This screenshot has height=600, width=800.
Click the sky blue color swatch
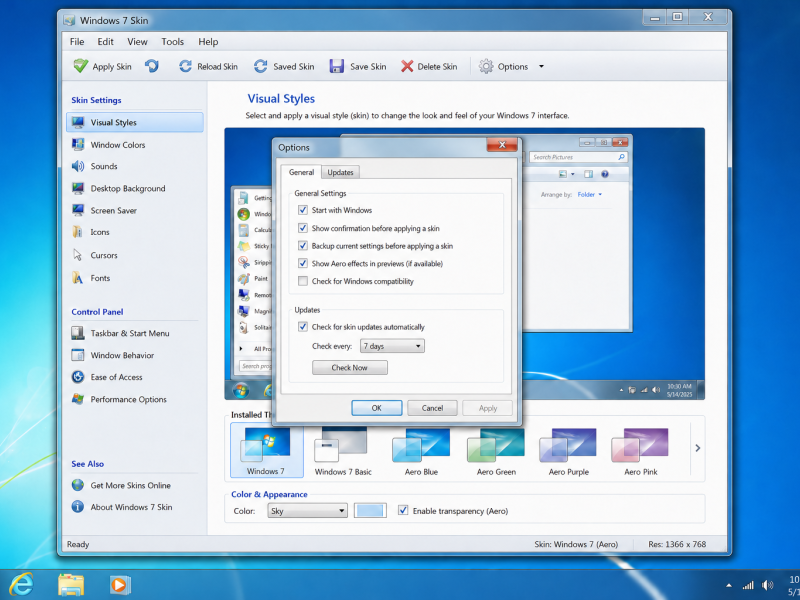(370, 511)
